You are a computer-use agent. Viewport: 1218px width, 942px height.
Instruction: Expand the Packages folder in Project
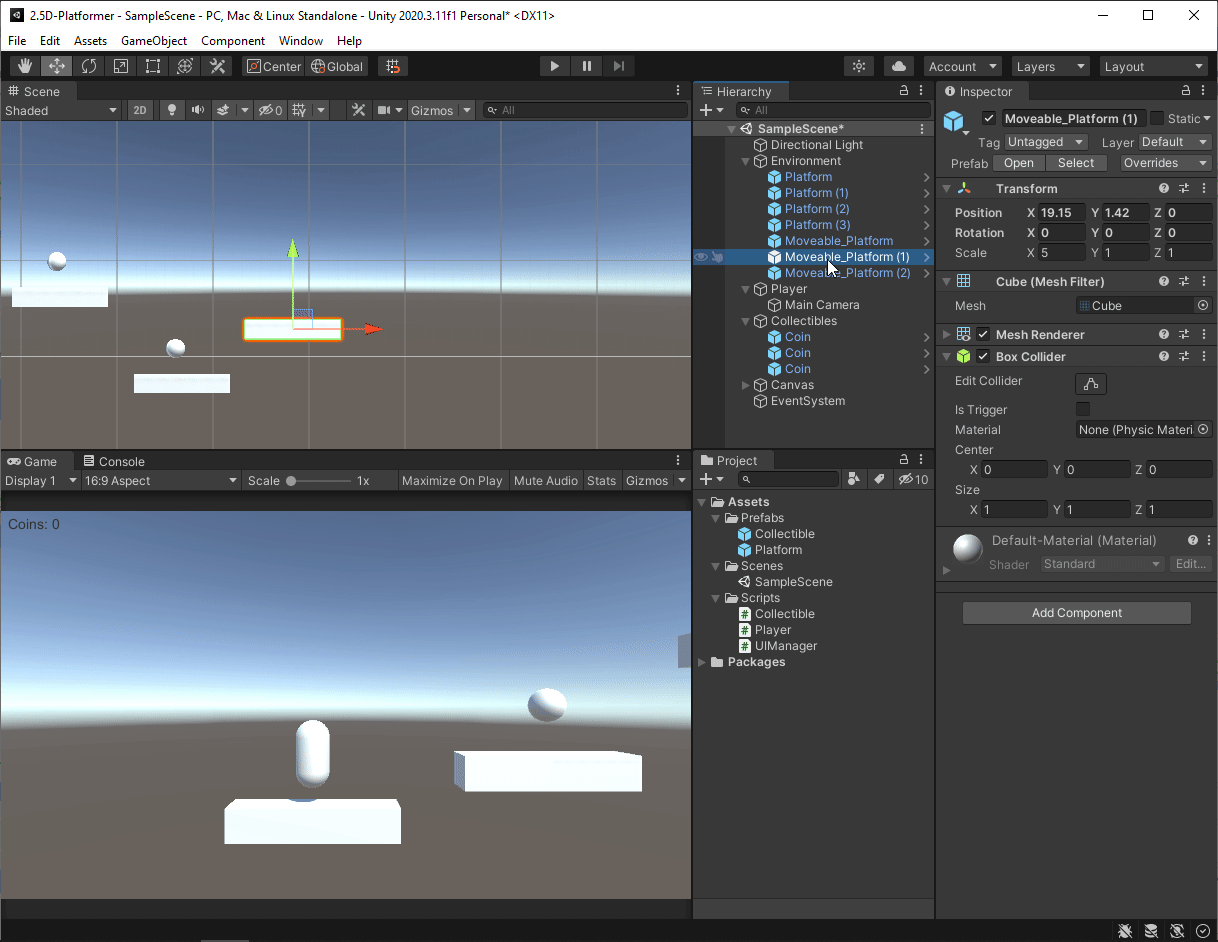[x=703, y=661]
